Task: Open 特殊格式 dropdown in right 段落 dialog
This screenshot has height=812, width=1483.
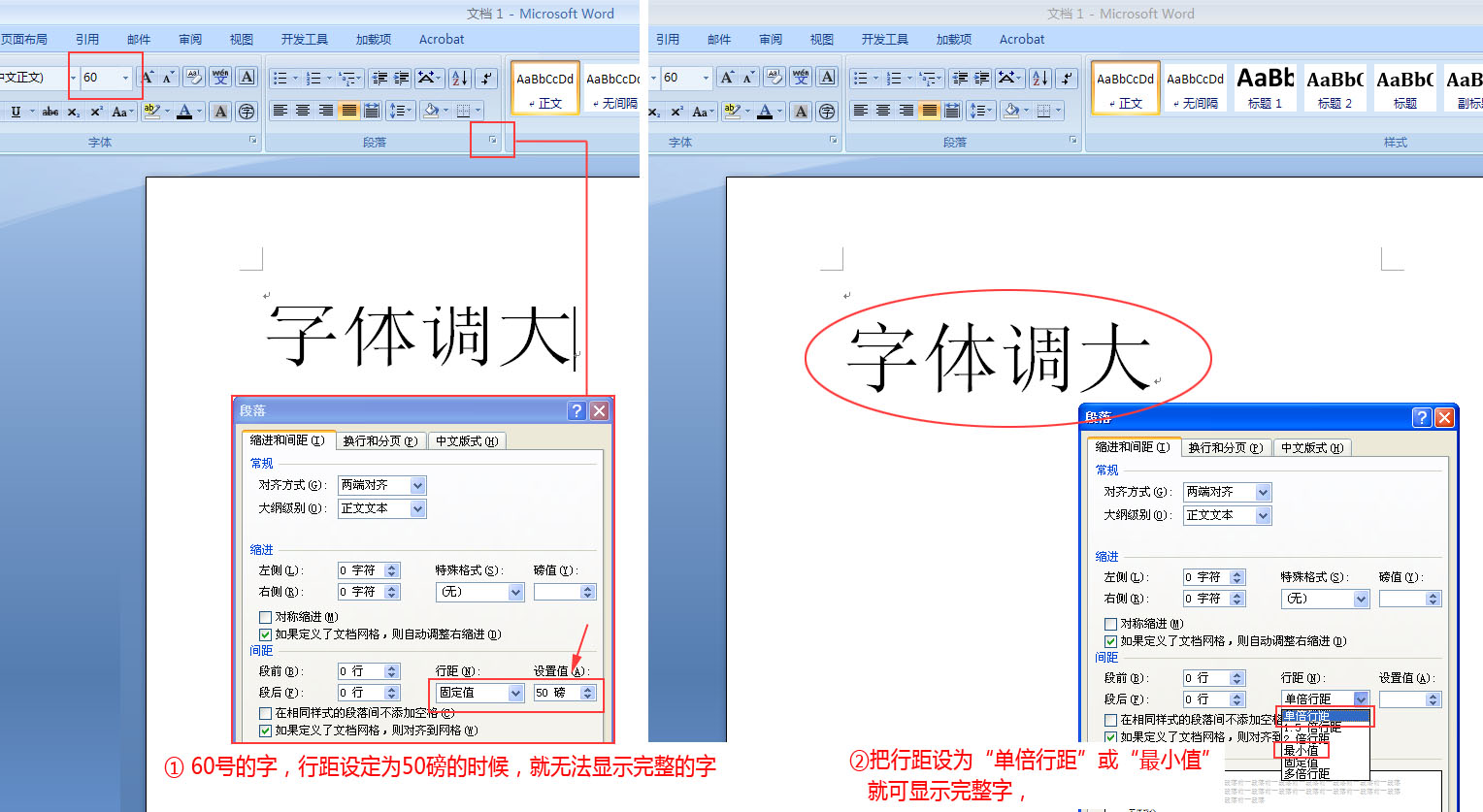Action: pyautogui.click(x=1361, y=599)
